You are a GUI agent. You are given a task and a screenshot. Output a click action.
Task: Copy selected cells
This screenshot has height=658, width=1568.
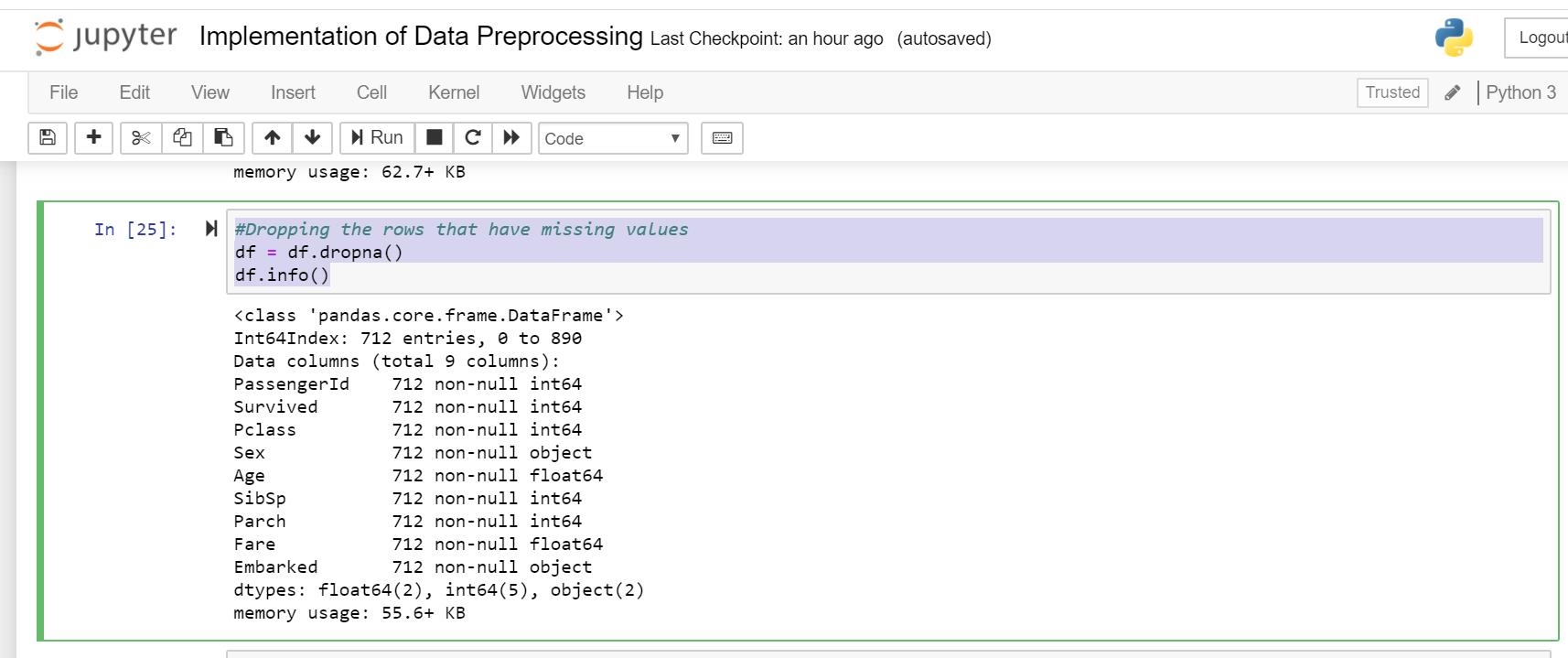182,138
